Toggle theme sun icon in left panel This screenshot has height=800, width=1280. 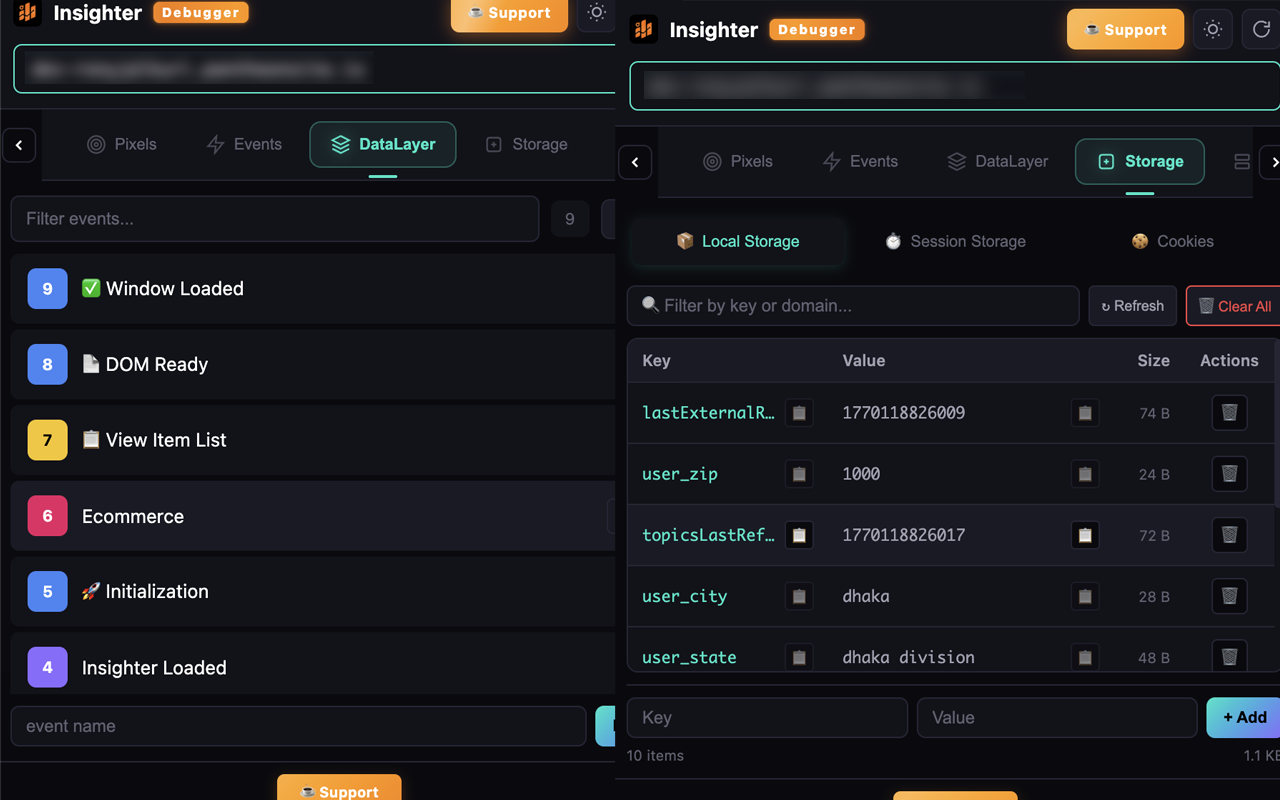coord(597,13)
